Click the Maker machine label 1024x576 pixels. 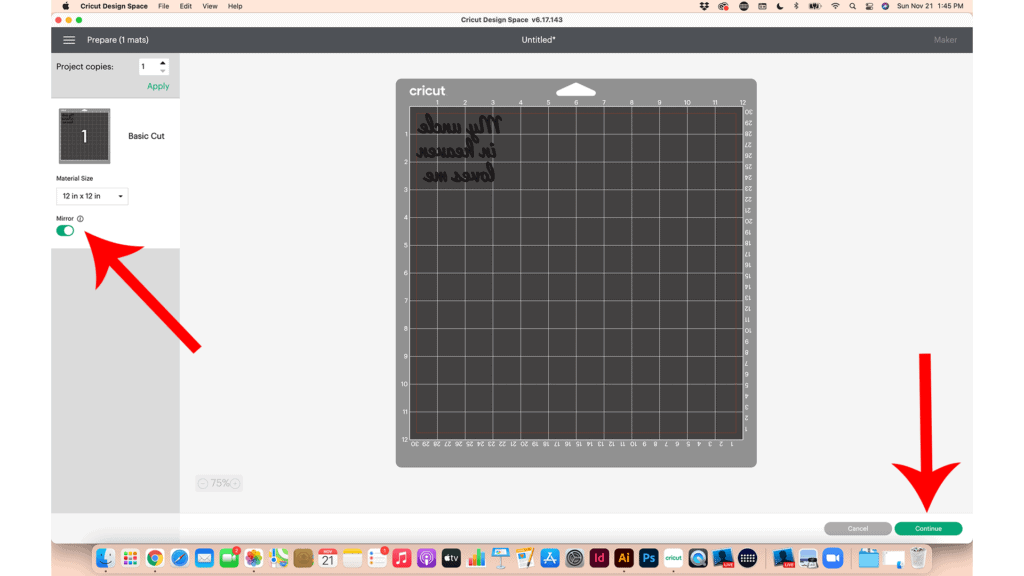click(x=945, y=40)
